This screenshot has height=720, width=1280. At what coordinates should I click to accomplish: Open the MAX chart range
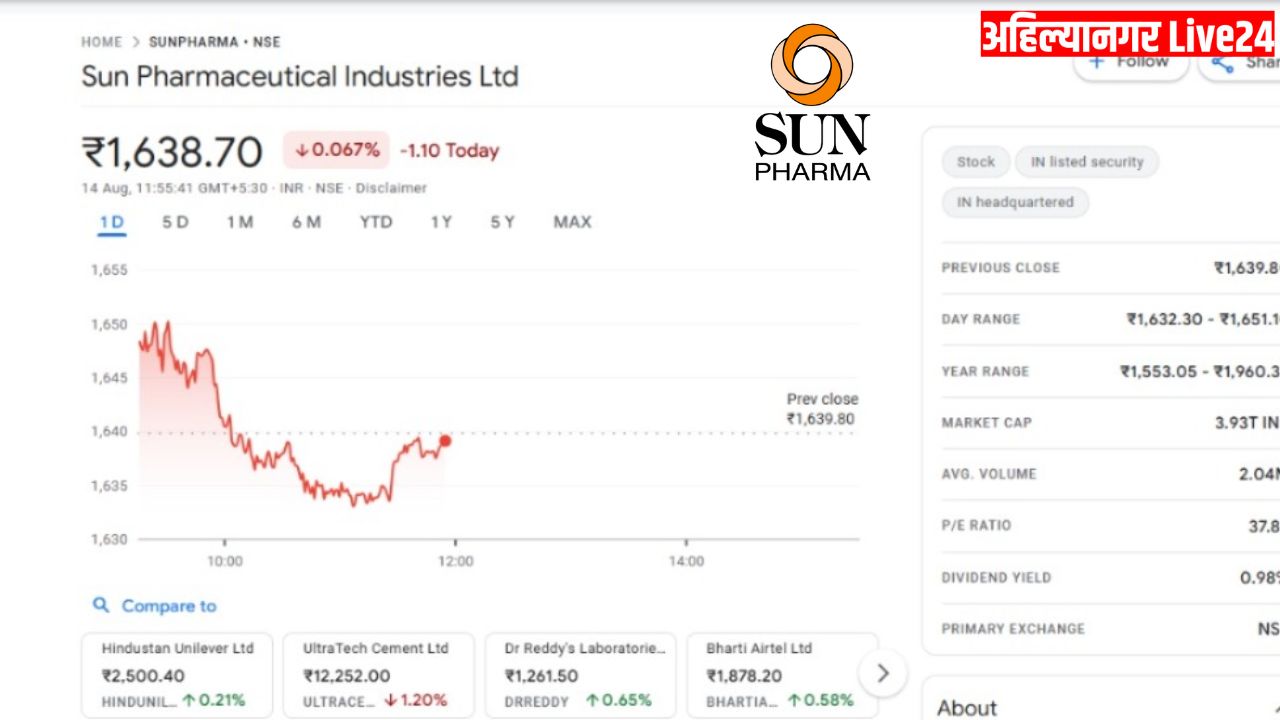pos(572,222)
